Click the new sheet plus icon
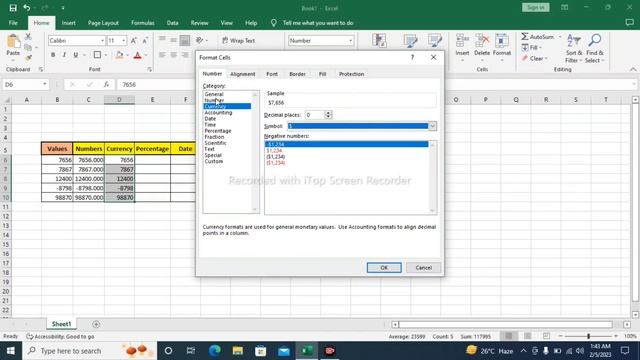This screenshot has width=640, height=360. [96, 324]
